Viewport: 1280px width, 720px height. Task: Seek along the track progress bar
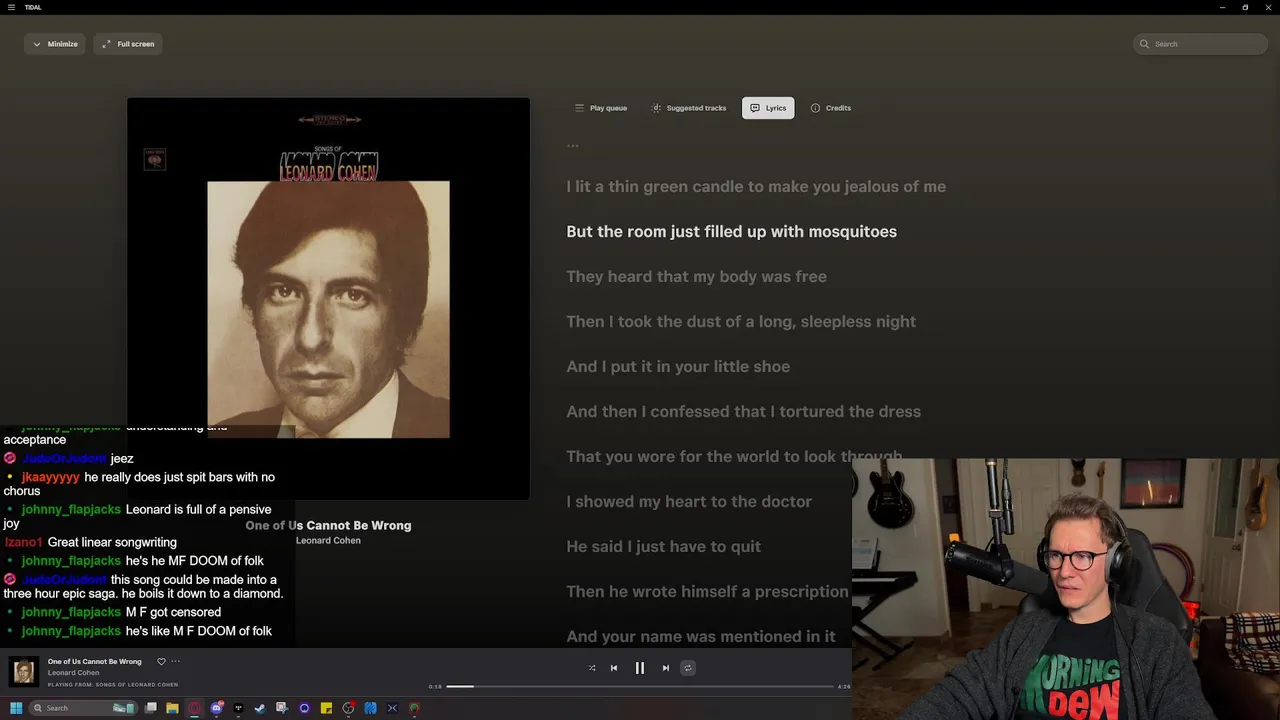click(640, 687)
